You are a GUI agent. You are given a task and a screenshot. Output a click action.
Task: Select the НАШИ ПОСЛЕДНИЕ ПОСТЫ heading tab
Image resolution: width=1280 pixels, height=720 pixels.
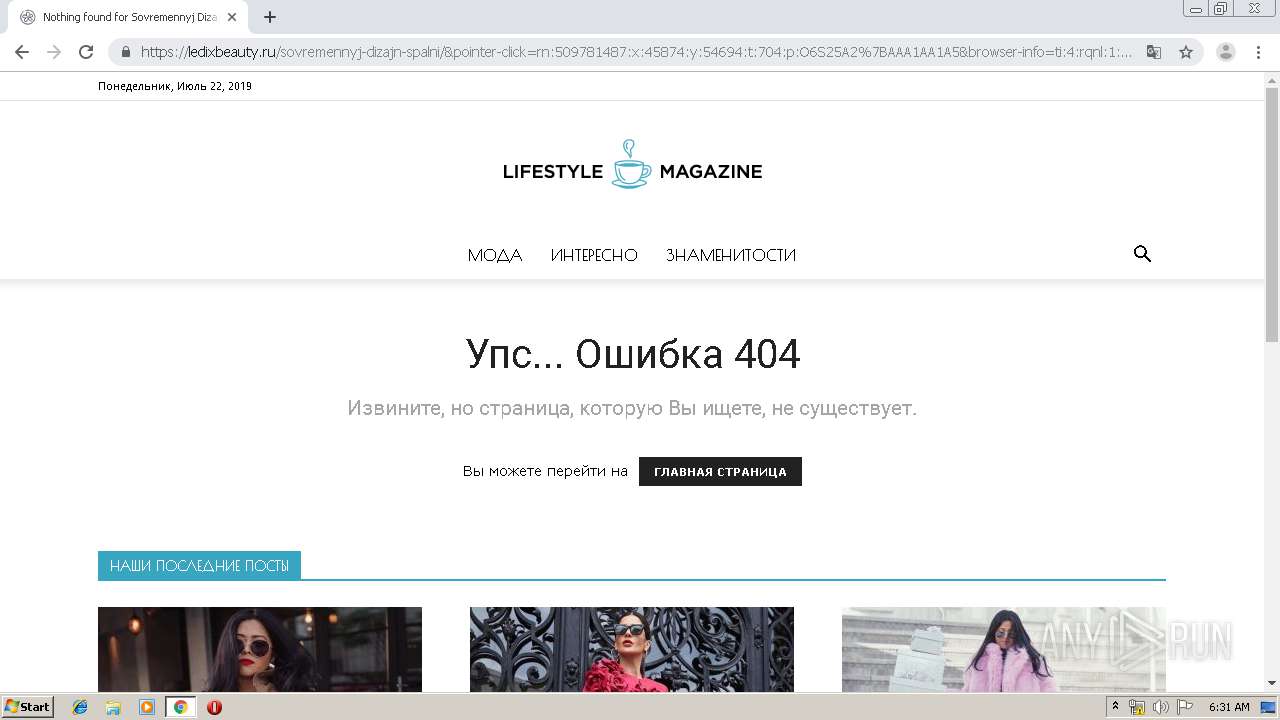click(x=199, y=565)
